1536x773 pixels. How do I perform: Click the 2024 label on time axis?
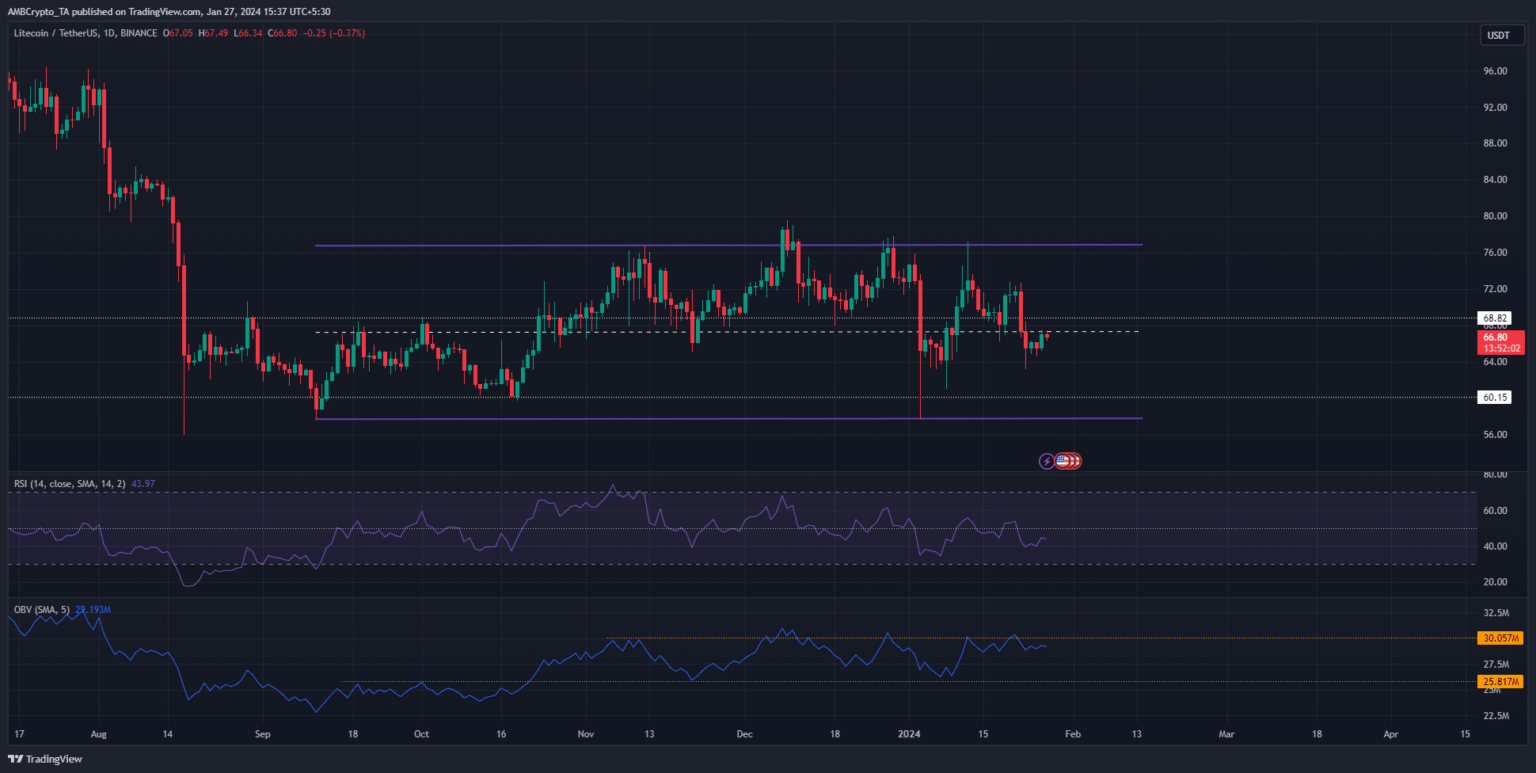point(918,733)
